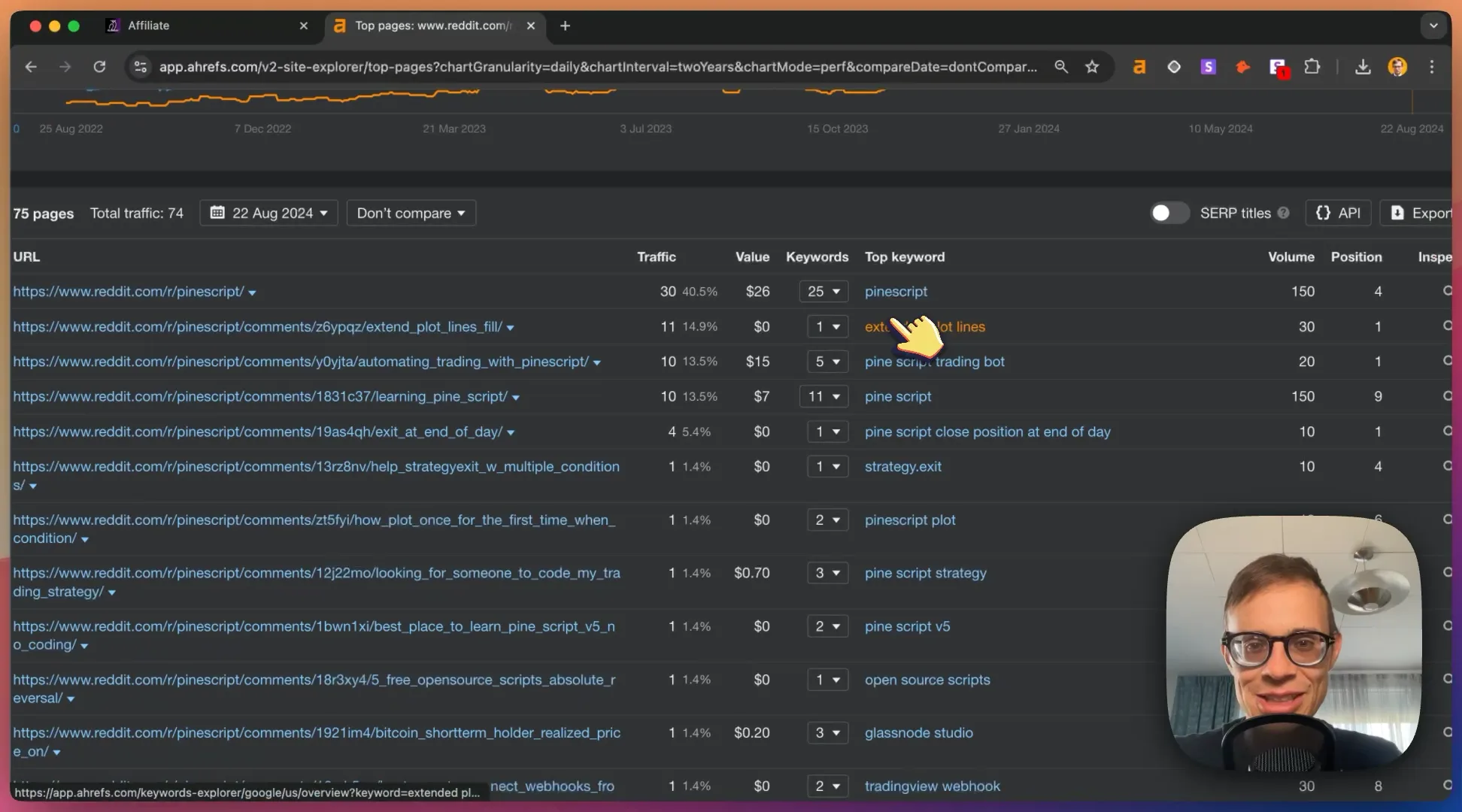
Task: Sort by the Traffic column header
Action: point(656,256)
